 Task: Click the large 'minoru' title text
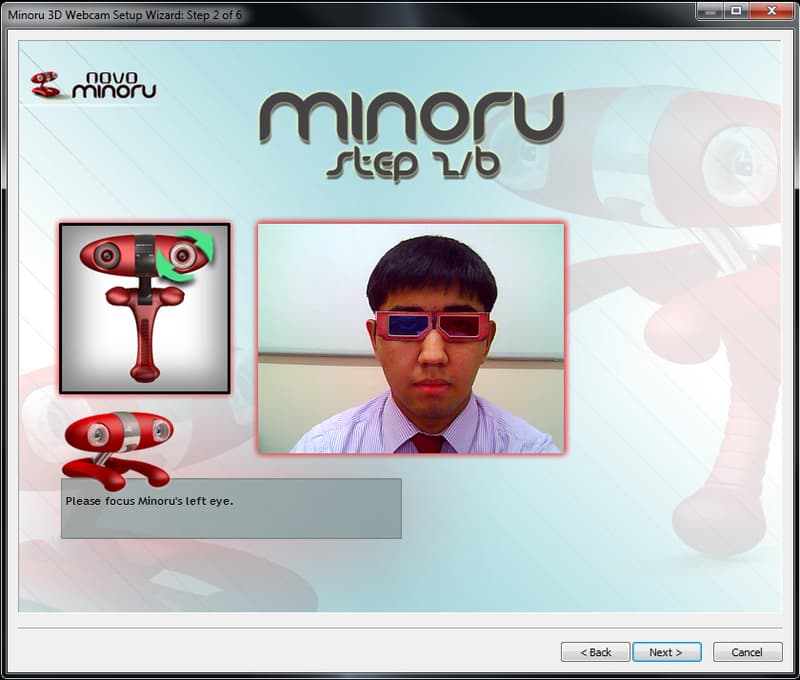[412, 117]
